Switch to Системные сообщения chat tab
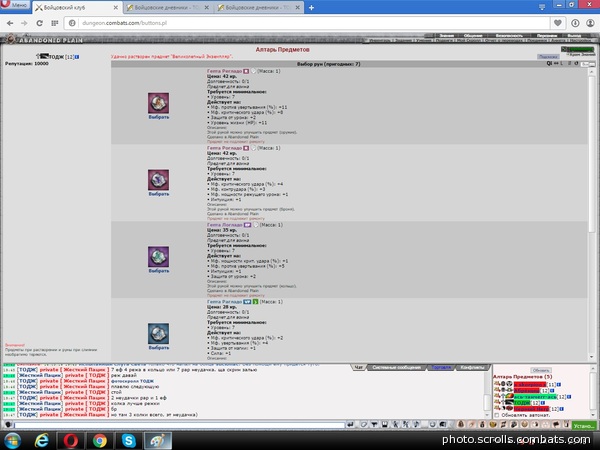The width and height of the screenshot is (600, 450). 396,367
